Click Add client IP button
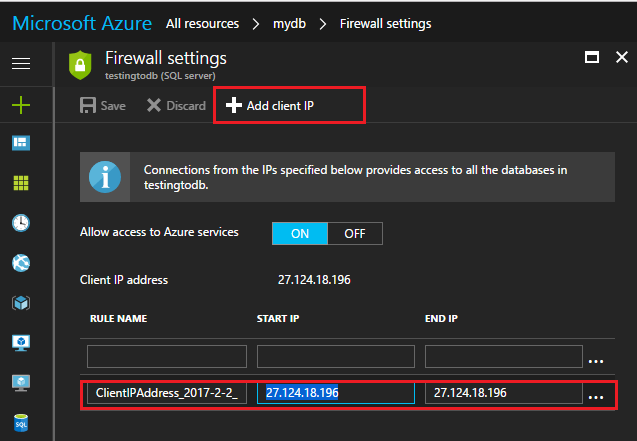Image resolution: width=637 pixels, height=441 pixels. click(x=270, y=106)
